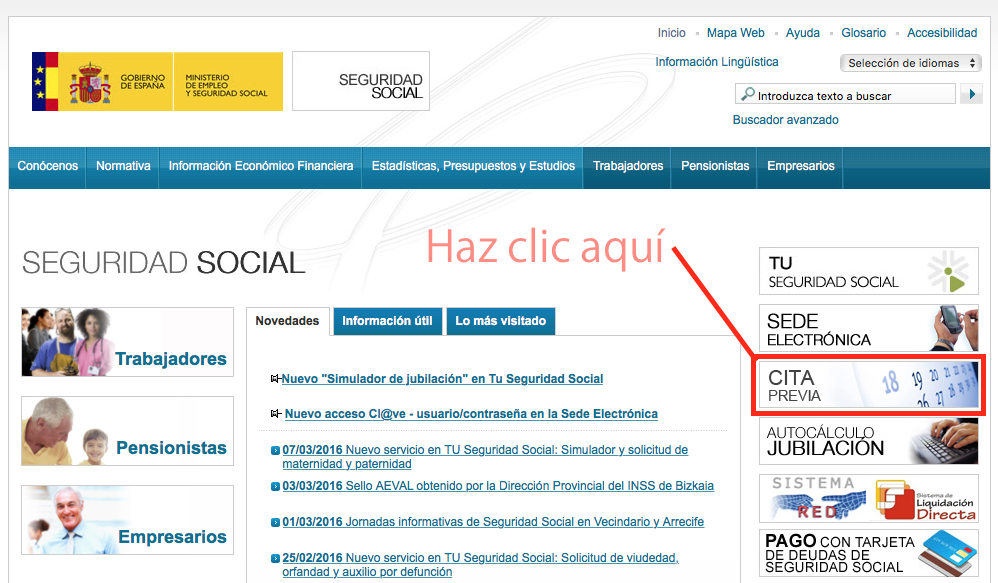Open Nuevo acceso Cl@ve usuario/contraseña link

tap(471, 414)
